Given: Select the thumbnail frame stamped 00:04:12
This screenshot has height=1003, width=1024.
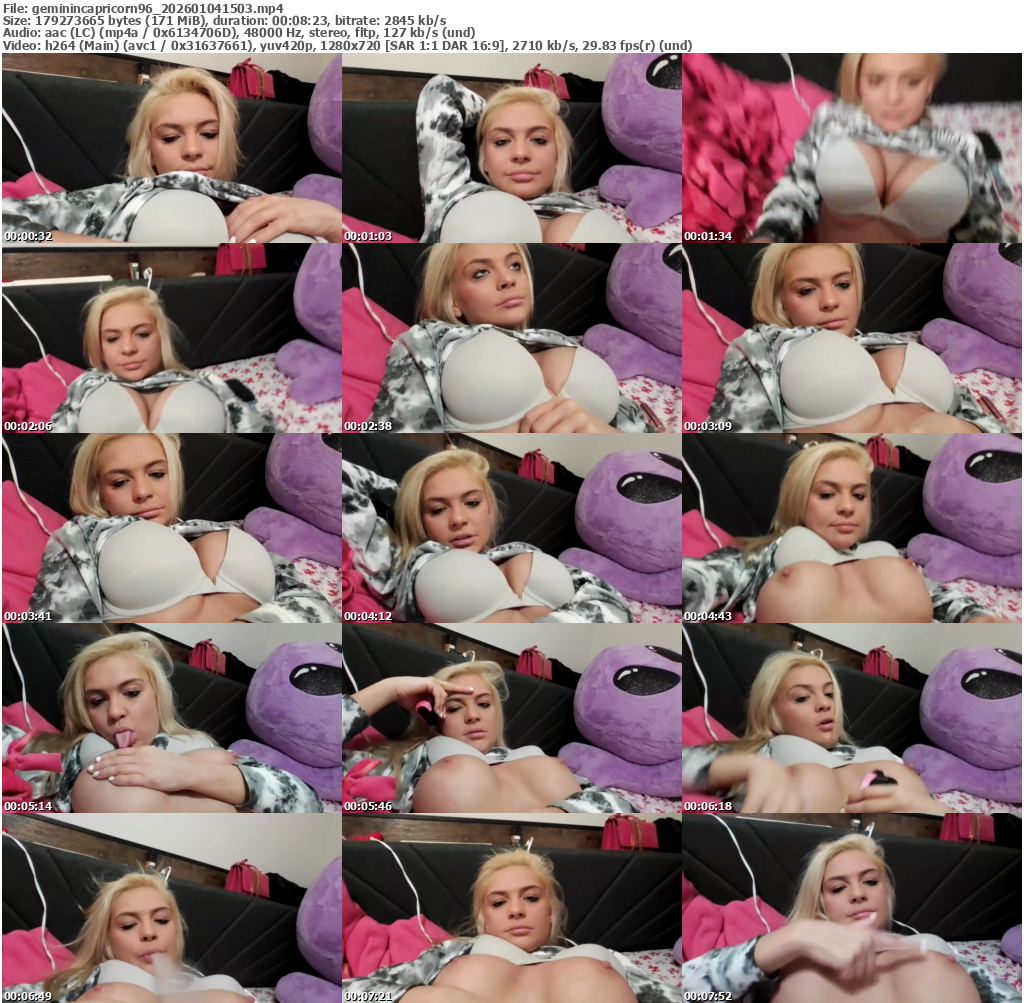Looking at the screenshot, I should [511, 528].
